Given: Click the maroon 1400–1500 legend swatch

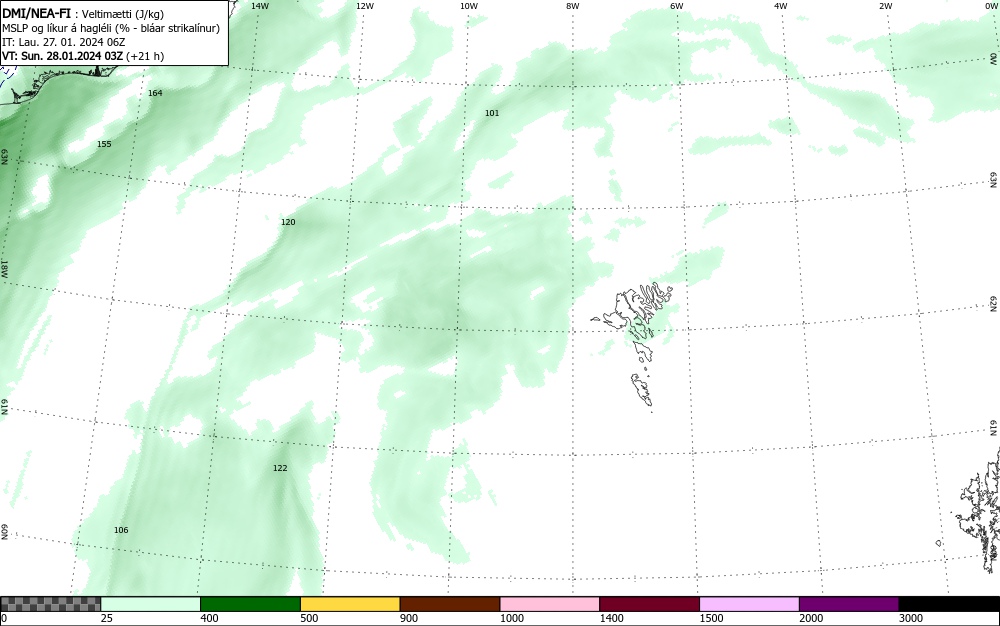Looking at the screenshot, I should click(649, 604).
